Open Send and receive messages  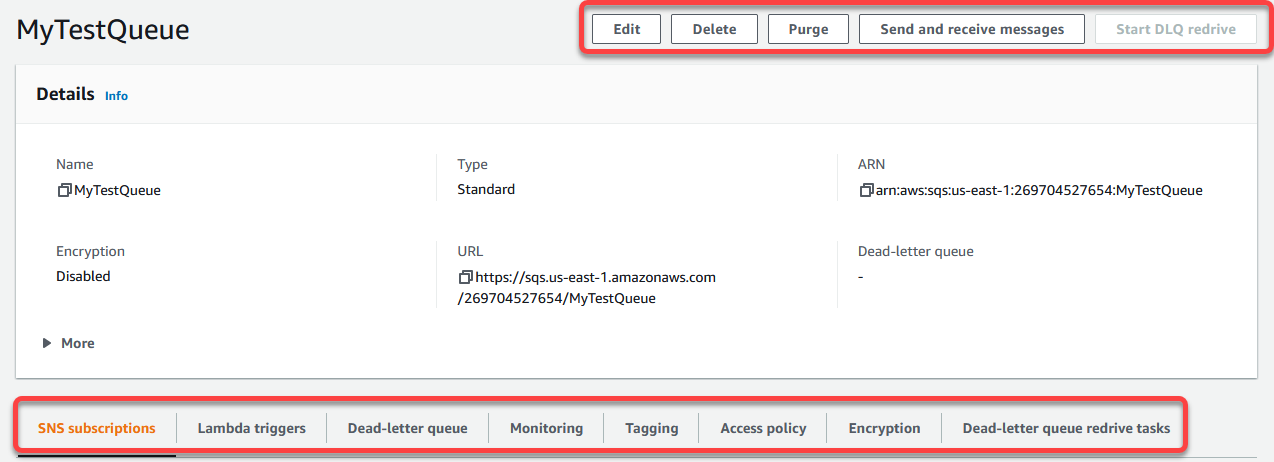971,29
